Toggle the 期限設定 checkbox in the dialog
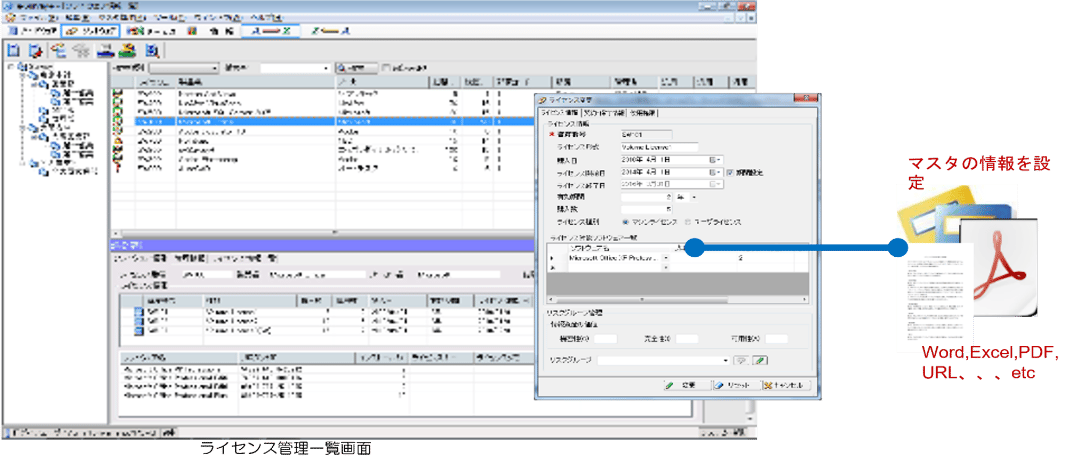The width and height of the screenshot is (1080, 465). (731, 172)
